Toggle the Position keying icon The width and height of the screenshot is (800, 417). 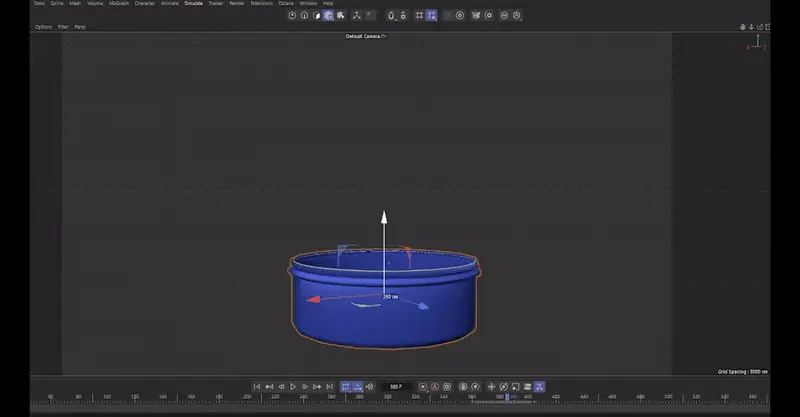[x=491, y=387]
